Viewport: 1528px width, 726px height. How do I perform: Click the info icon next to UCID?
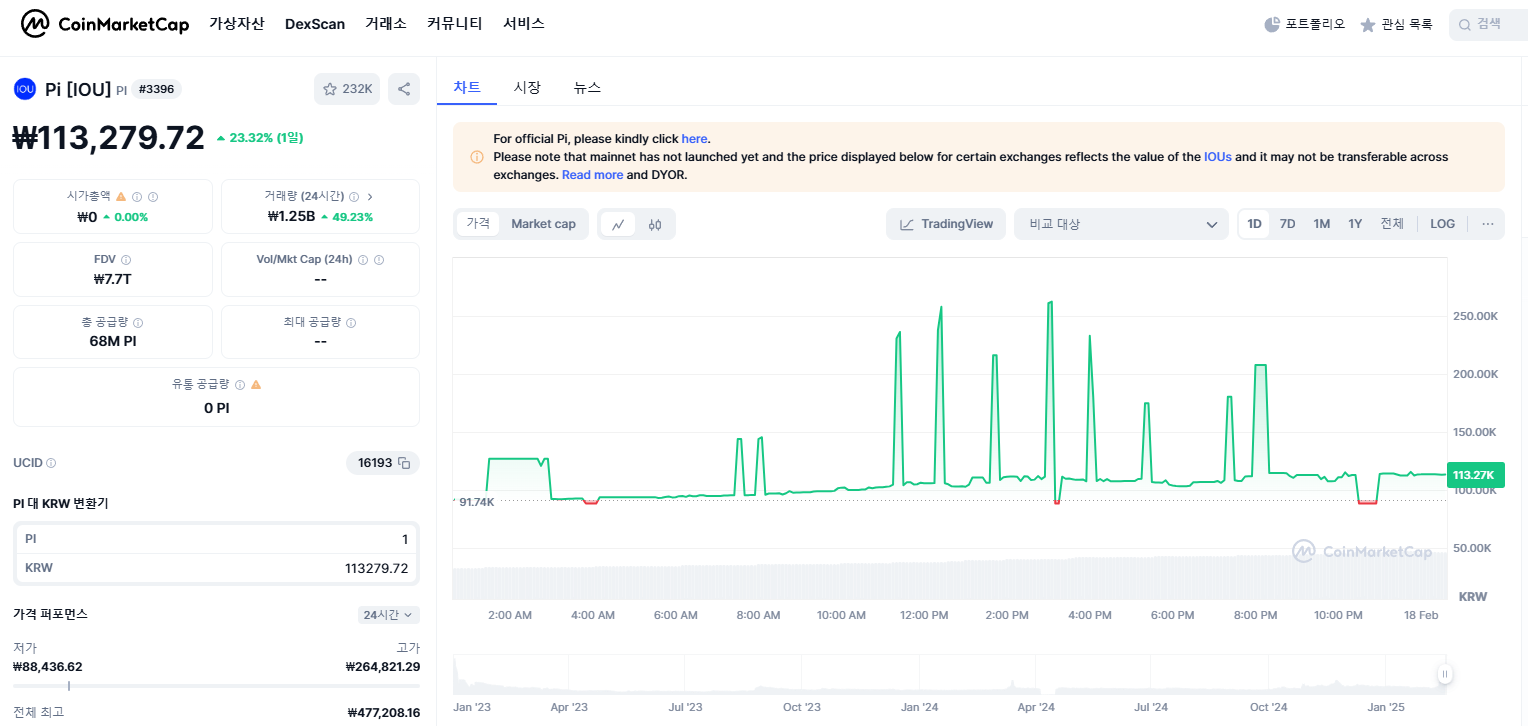pyautogui.click(x=51, y=463)
